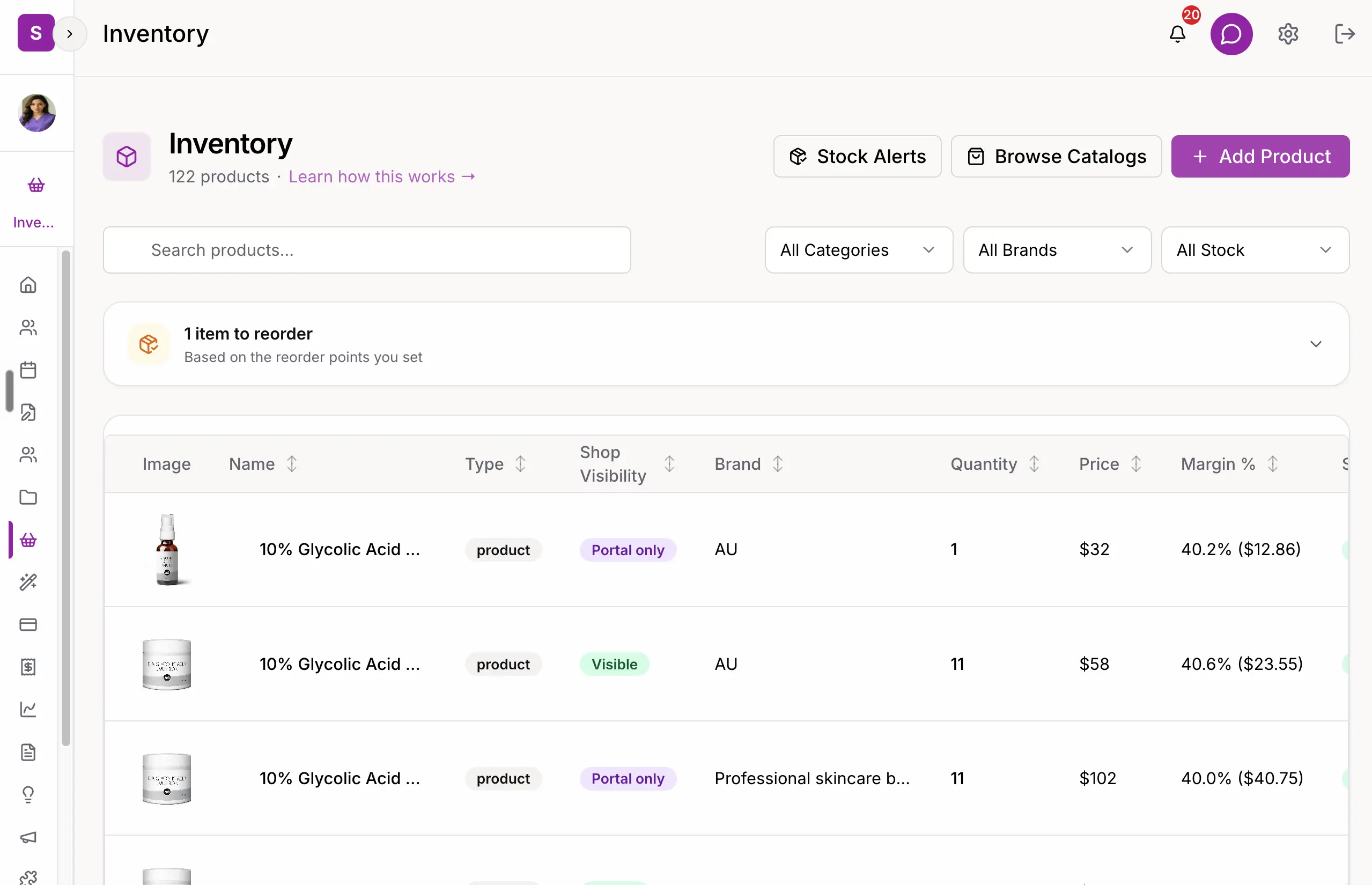Open the signed-document sidebar icon
The image size is (1372, 885).
click(x=28, y=412)
